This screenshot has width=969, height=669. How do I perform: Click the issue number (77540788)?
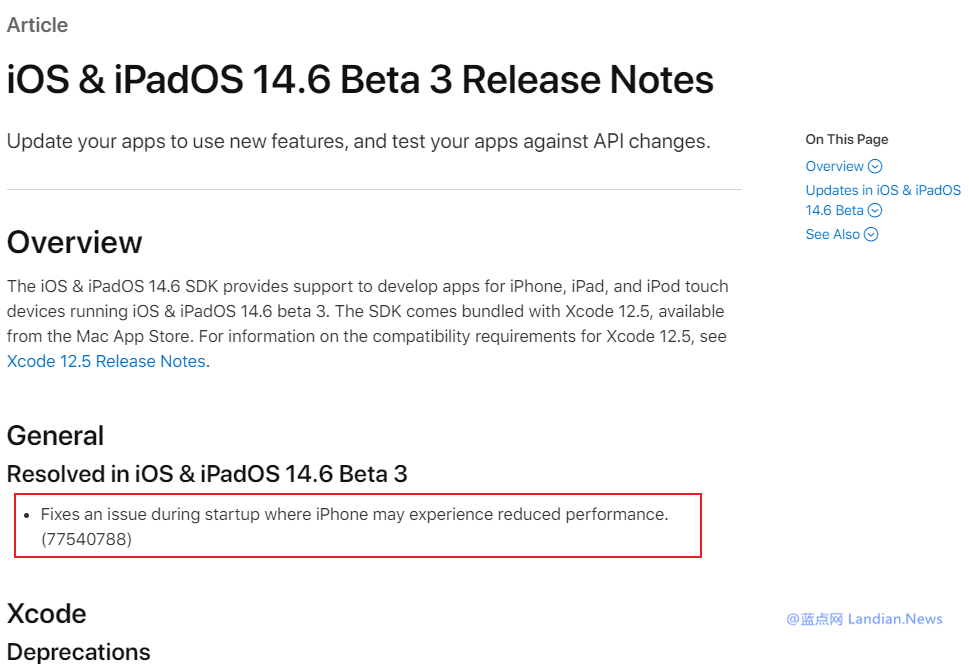[x=86, y=540]
